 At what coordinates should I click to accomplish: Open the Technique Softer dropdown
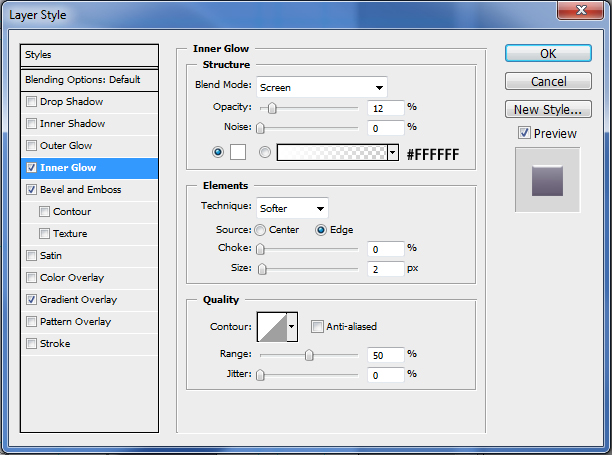[292, 208]
